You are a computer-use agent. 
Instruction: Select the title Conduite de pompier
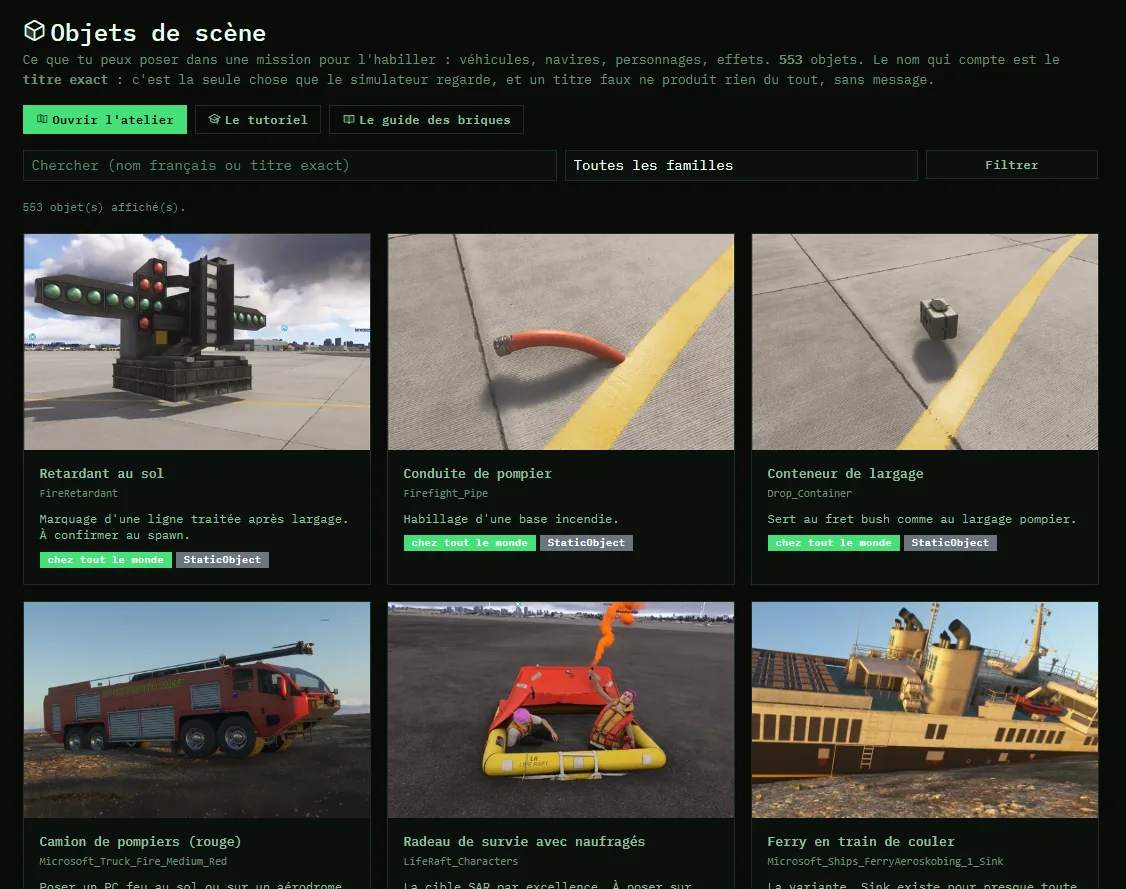(478, 473)
